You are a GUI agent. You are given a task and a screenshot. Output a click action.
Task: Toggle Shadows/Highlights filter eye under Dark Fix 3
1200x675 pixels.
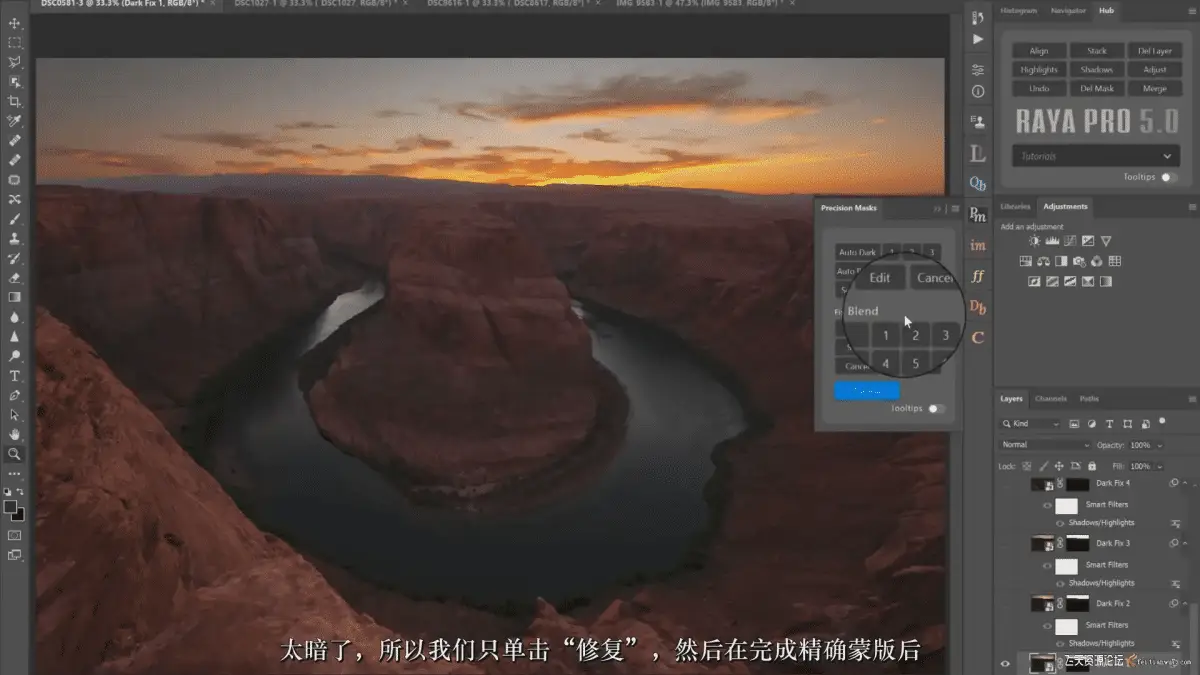(x=1060, y=583)
